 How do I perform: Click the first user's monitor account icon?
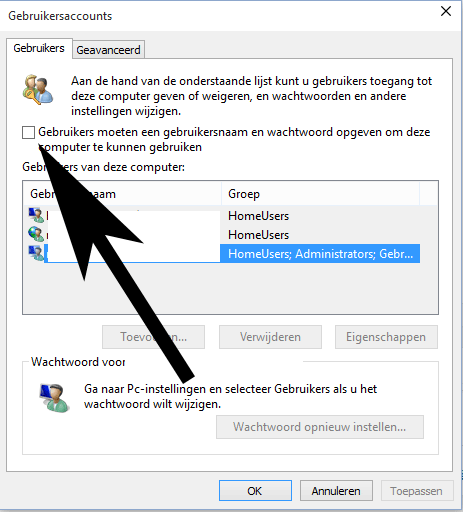(36, 215)
